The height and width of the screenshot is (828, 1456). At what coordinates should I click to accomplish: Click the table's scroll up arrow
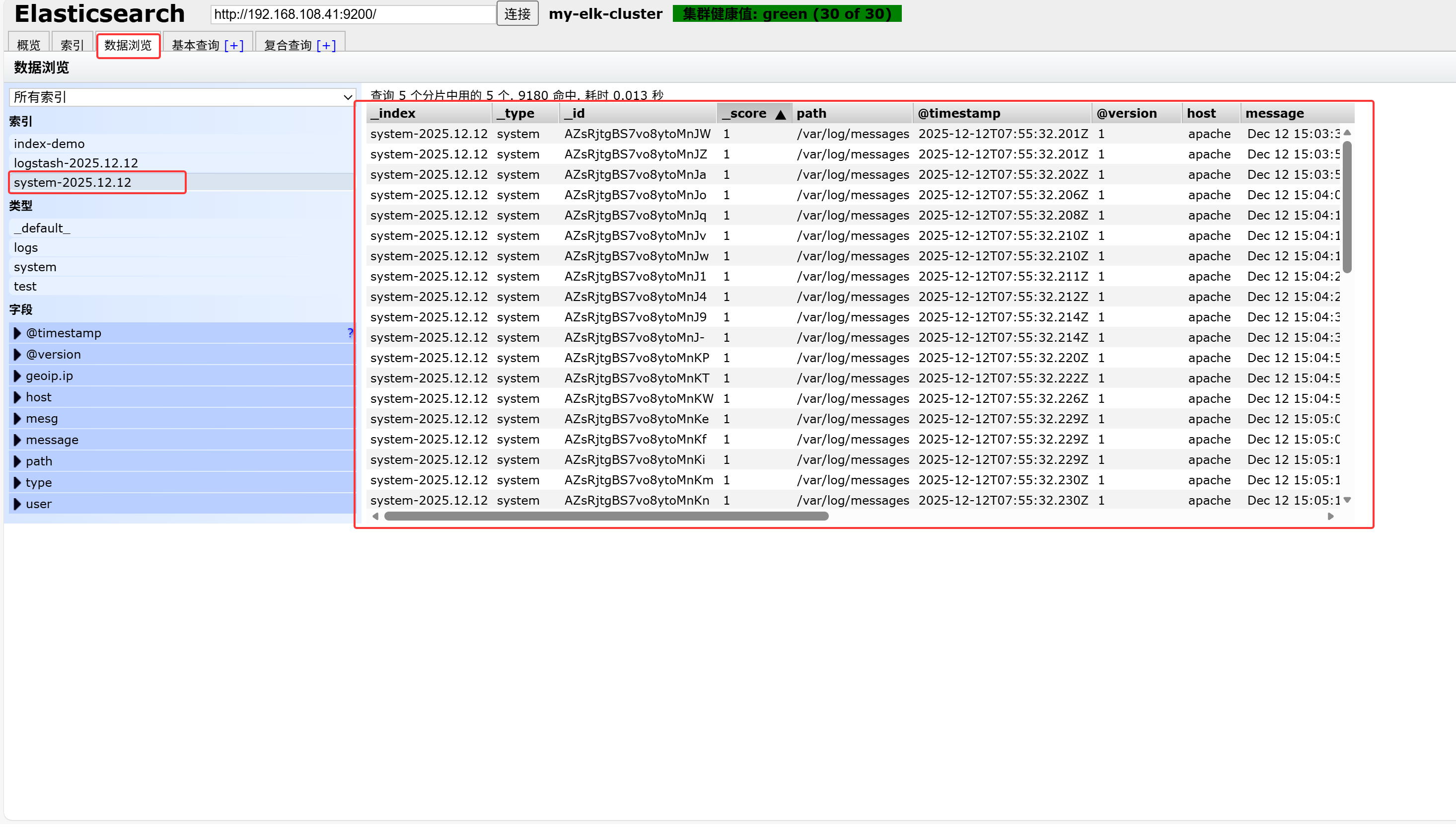(1347, 133)
